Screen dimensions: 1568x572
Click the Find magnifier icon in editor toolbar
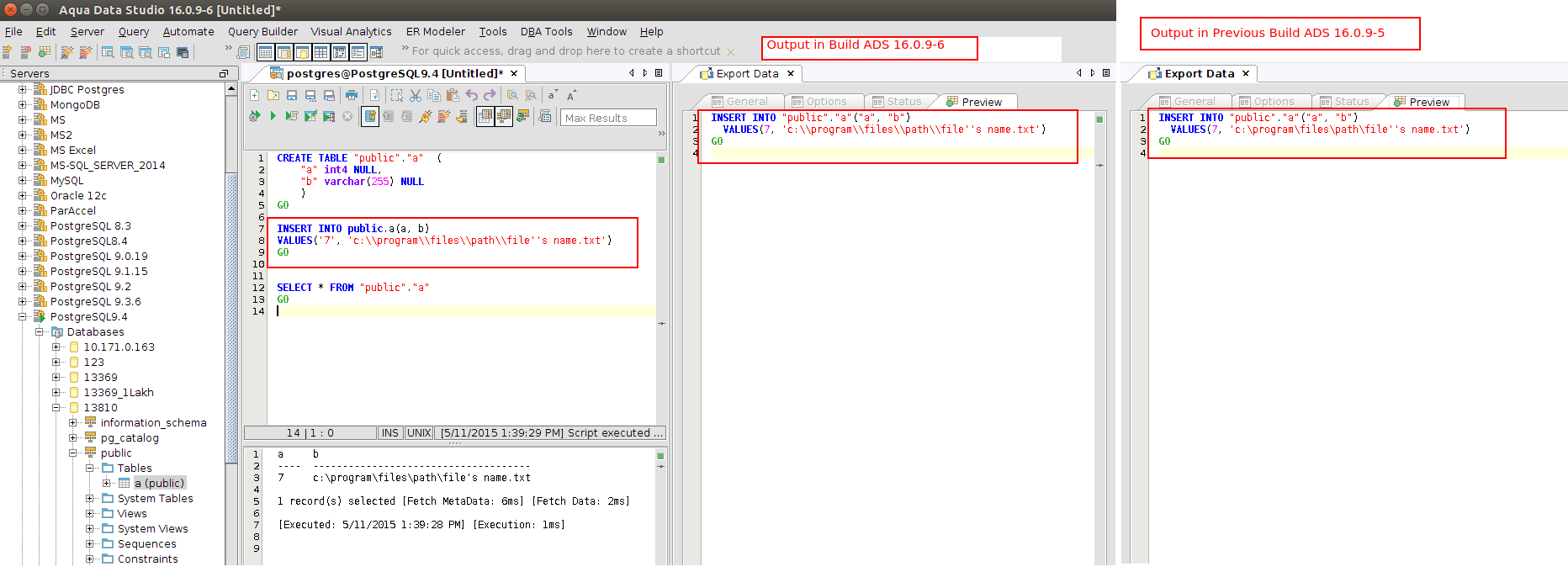512,95
